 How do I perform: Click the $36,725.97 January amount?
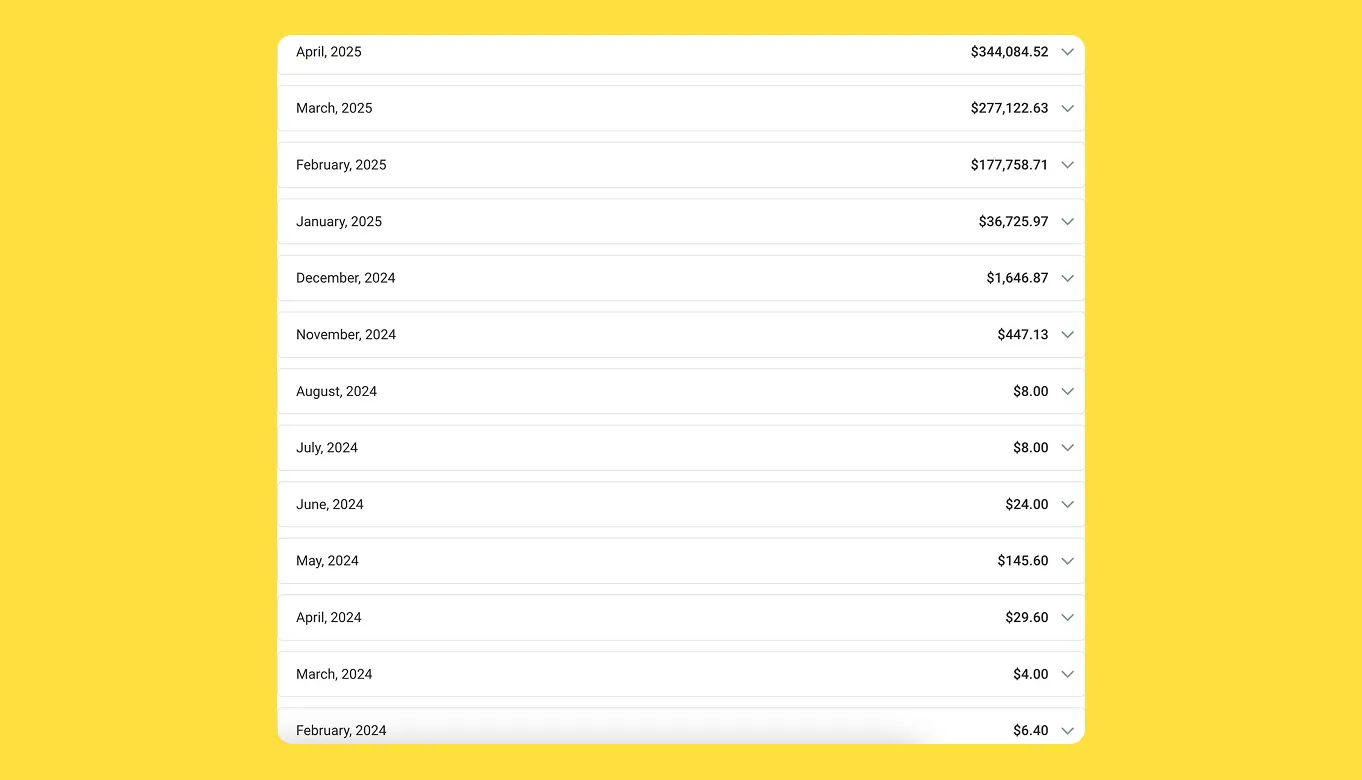pyautogui.click(x=1013, y=221)
